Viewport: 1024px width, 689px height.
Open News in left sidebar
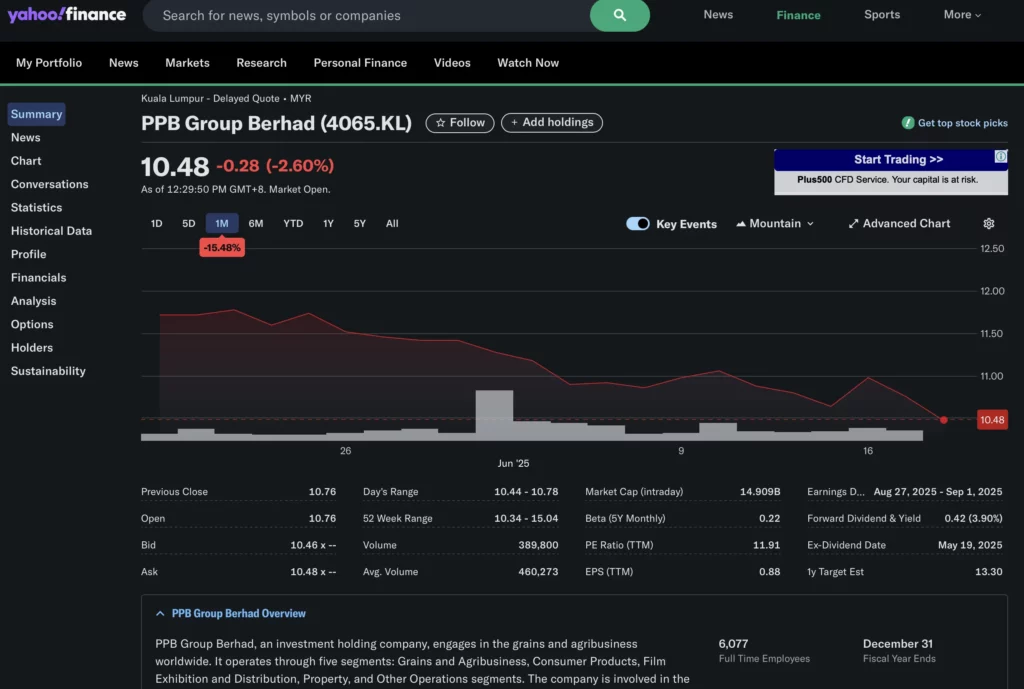[25, 137]
